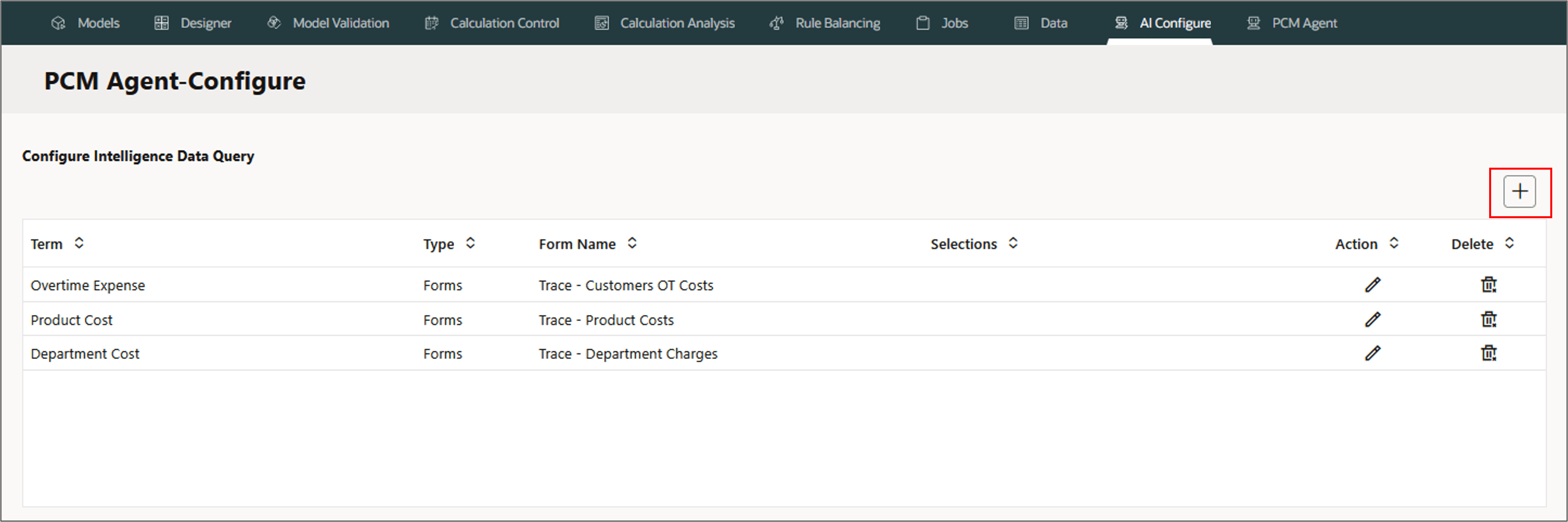Delete the Department Cost row trash icon

coord(1488,353)
